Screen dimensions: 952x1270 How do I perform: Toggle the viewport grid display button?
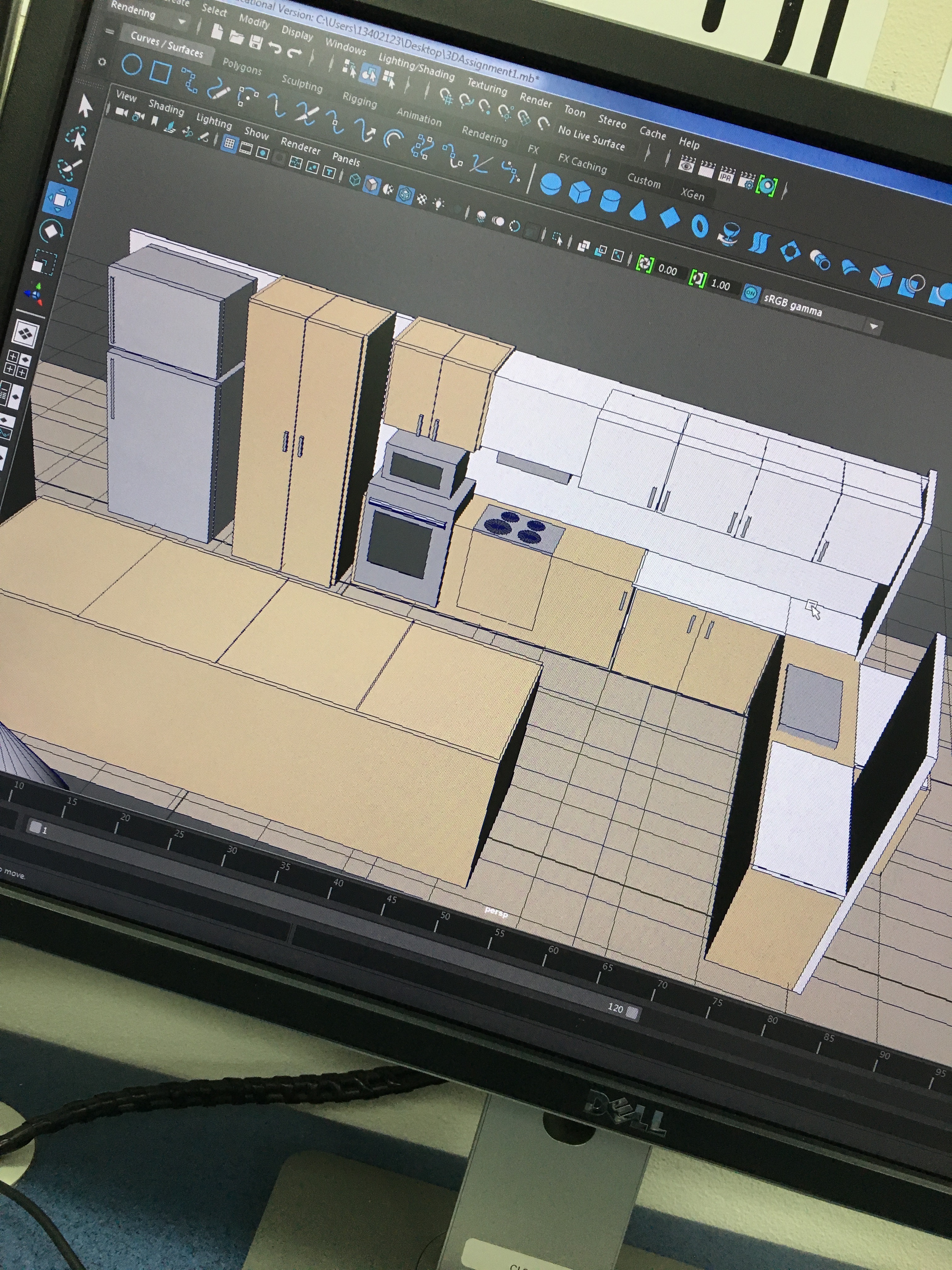[x=229, y=144]
